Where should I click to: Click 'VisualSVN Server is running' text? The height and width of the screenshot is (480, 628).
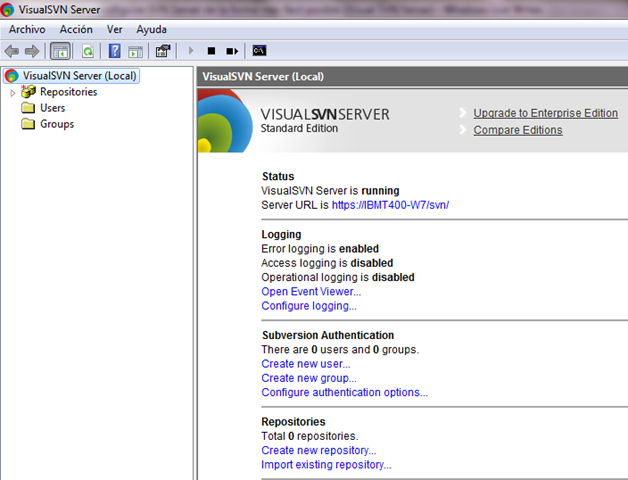pyautogui.click(x=330, y=191)
